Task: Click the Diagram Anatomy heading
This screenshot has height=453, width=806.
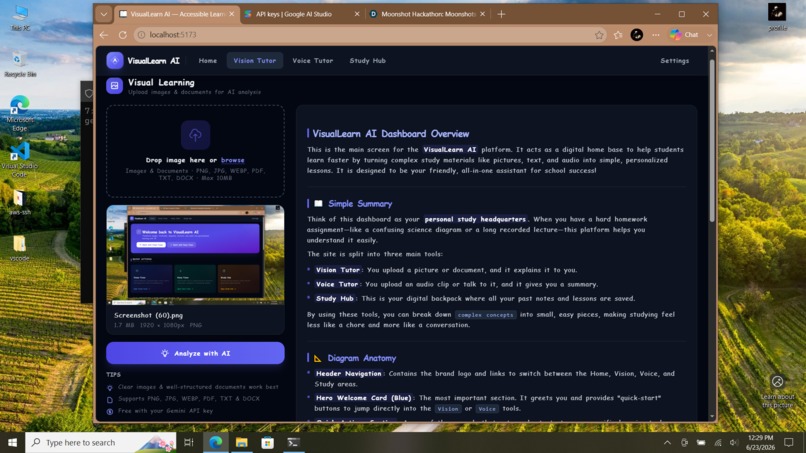Action: pos(362,358)
